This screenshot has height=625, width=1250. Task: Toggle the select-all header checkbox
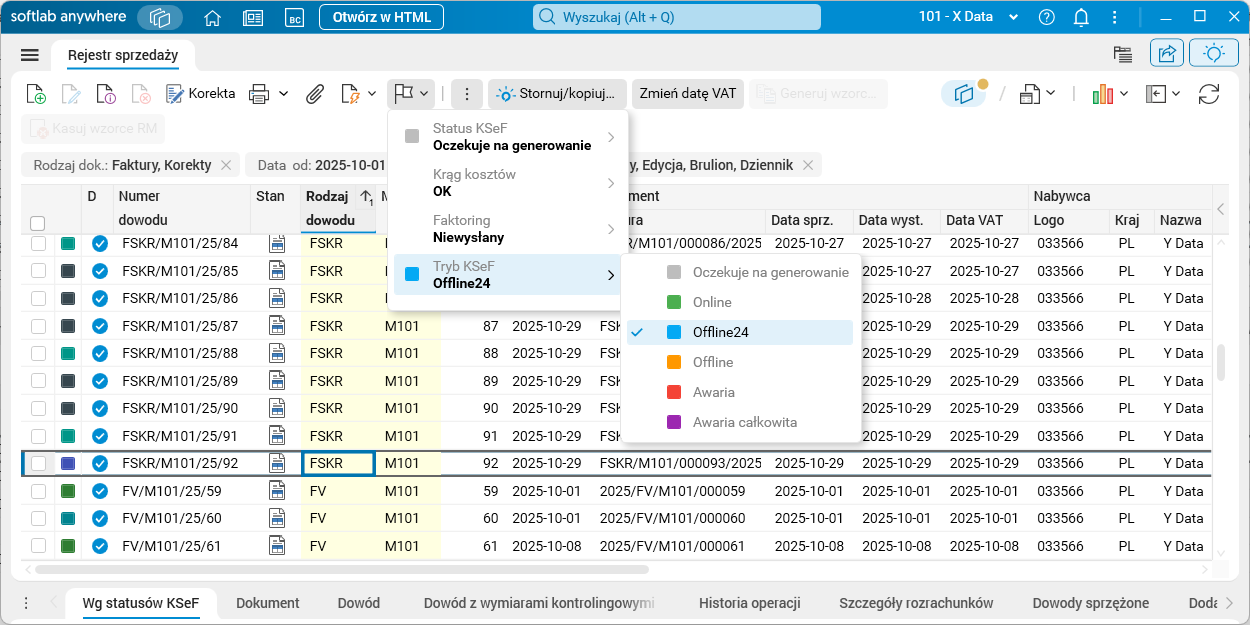click(38, 223)
